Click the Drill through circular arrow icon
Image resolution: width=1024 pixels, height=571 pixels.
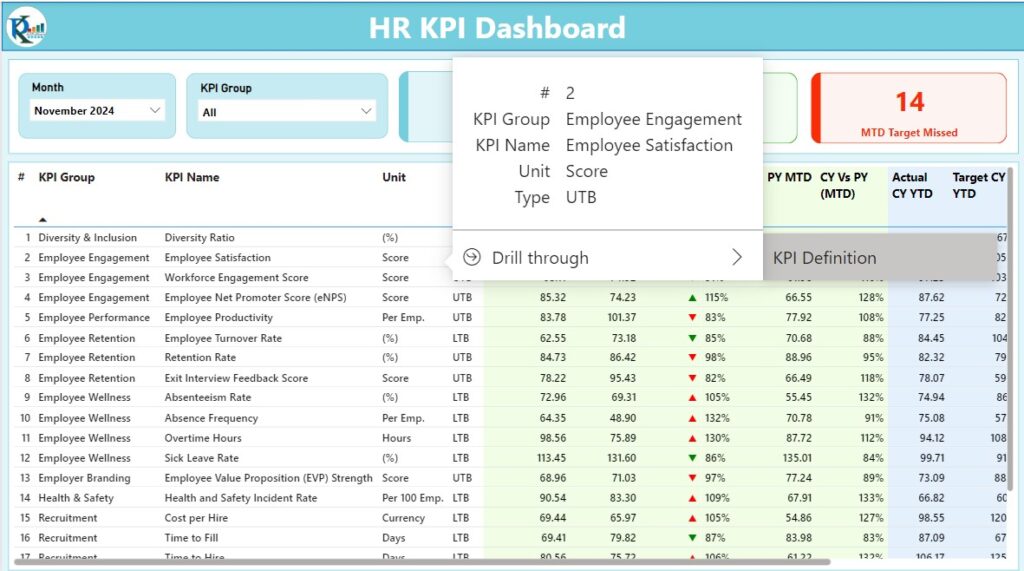472,257
